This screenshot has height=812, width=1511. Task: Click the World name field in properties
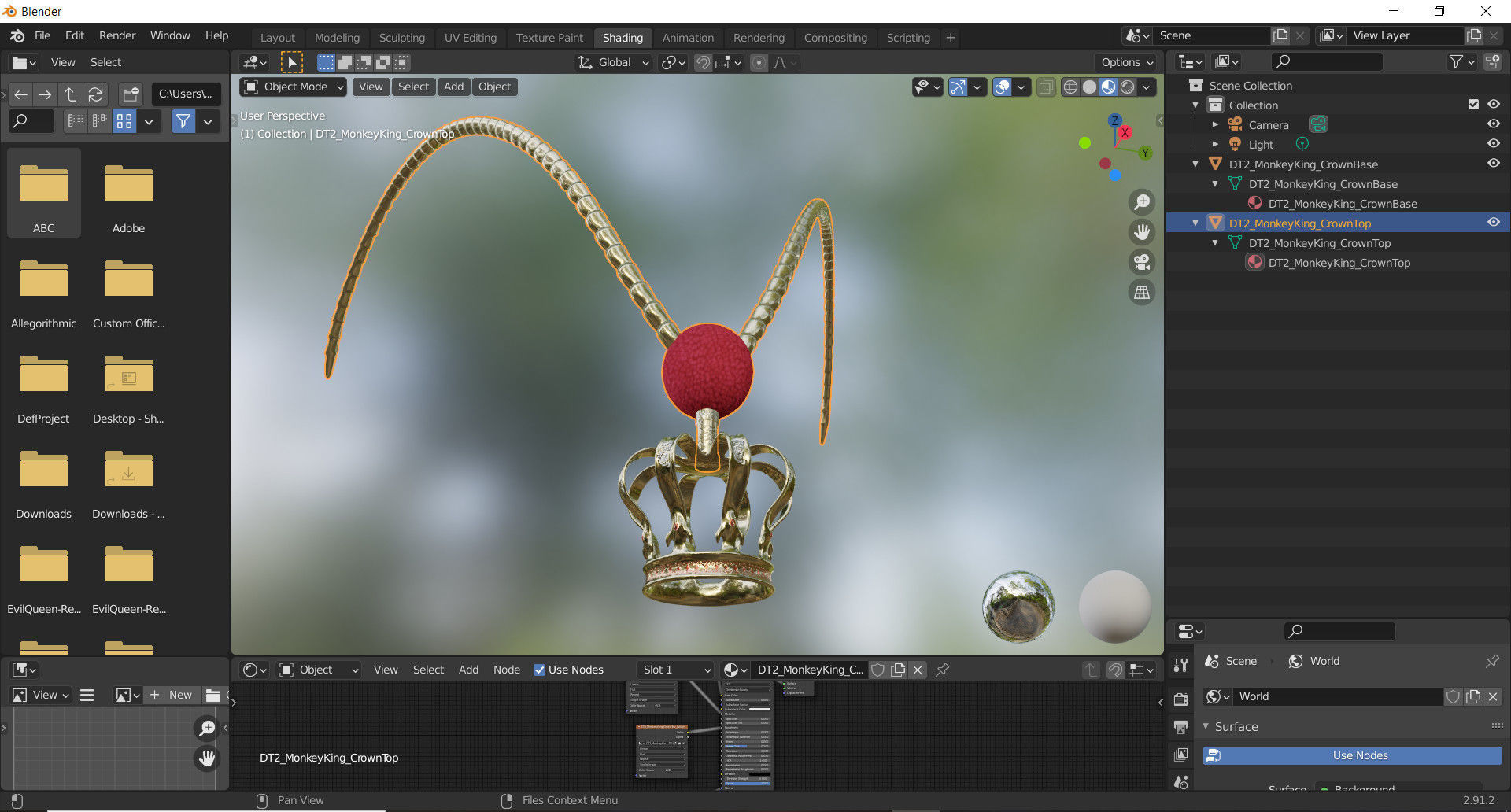[x=1338, y=696]
